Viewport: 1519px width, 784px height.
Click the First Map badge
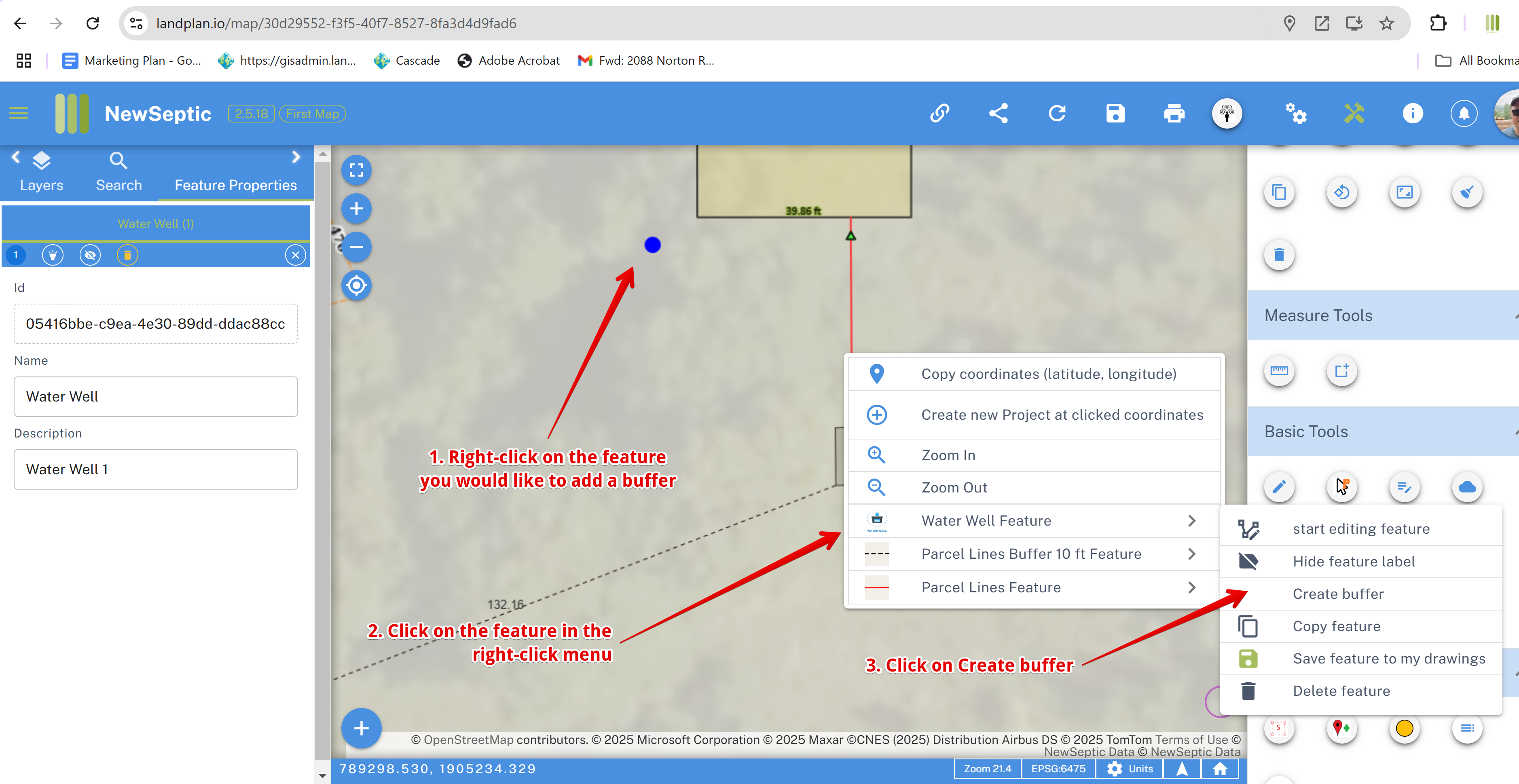pos(313,114)
